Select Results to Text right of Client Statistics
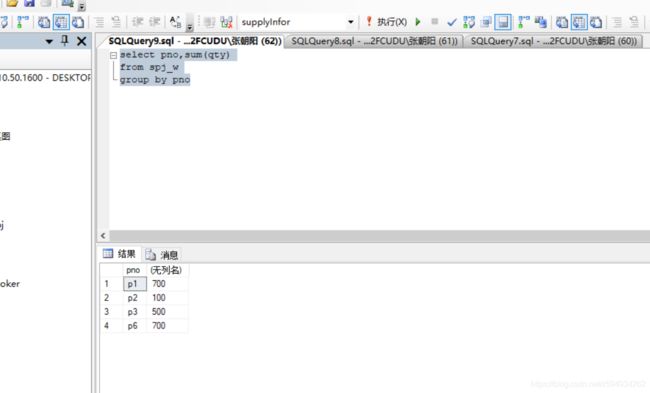The height and width of the screenshot is (393, 650). click(x=562, y=22)
